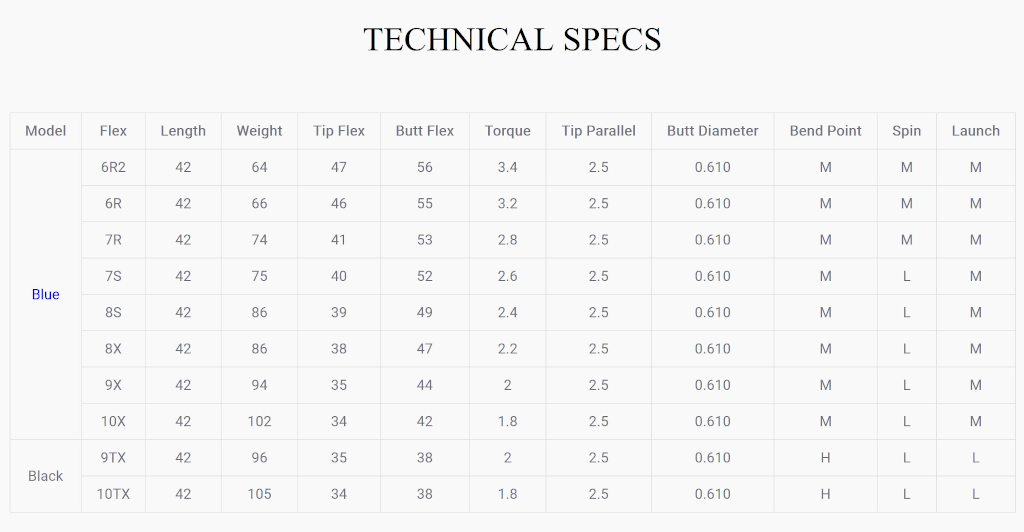
Task: Click the 10TX flex cell
Action: pos(113,494)
